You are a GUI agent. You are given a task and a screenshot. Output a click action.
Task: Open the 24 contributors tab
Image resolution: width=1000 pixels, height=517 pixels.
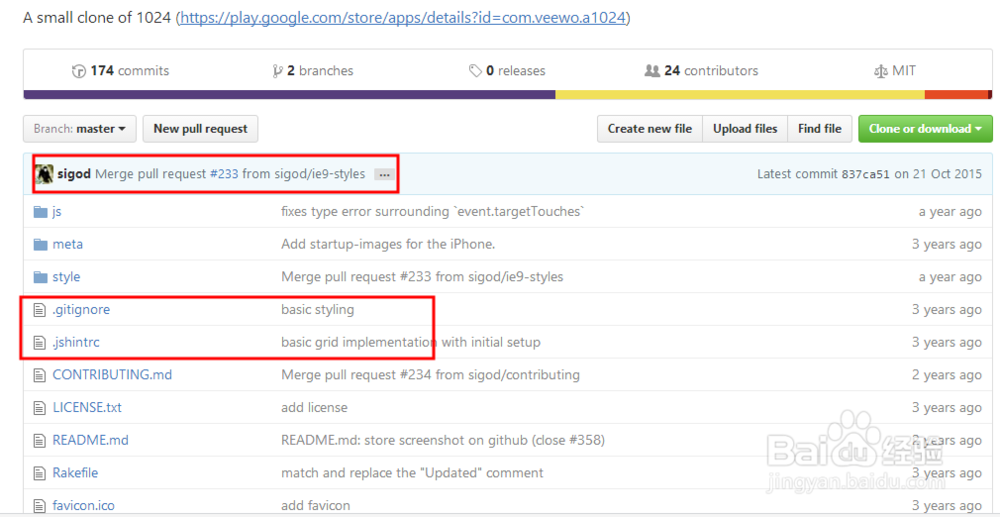pos(710,71)
